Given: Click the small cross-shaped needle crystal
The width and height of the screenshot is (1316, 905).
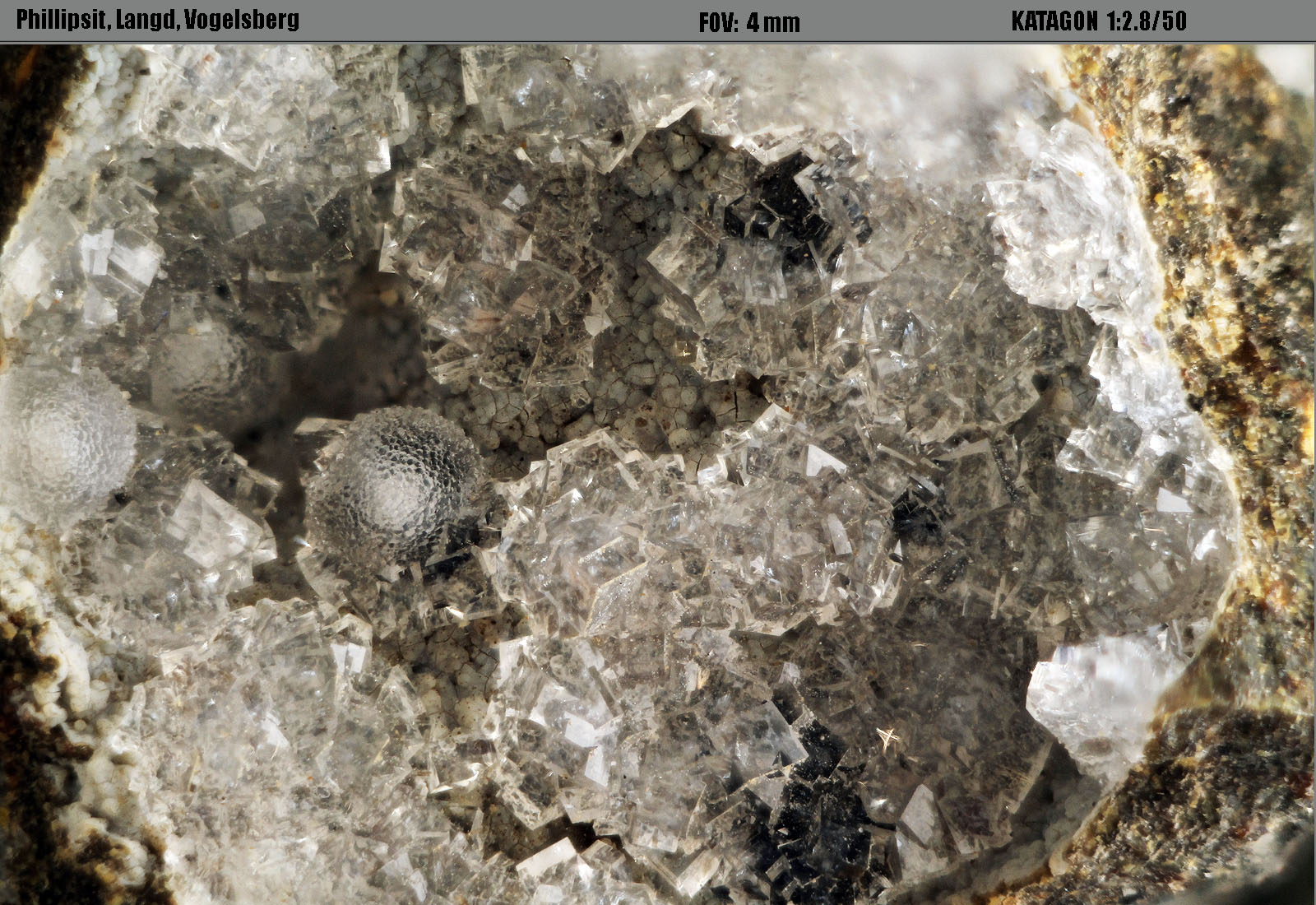Looking at the screenshot, I should click(887, 736).
